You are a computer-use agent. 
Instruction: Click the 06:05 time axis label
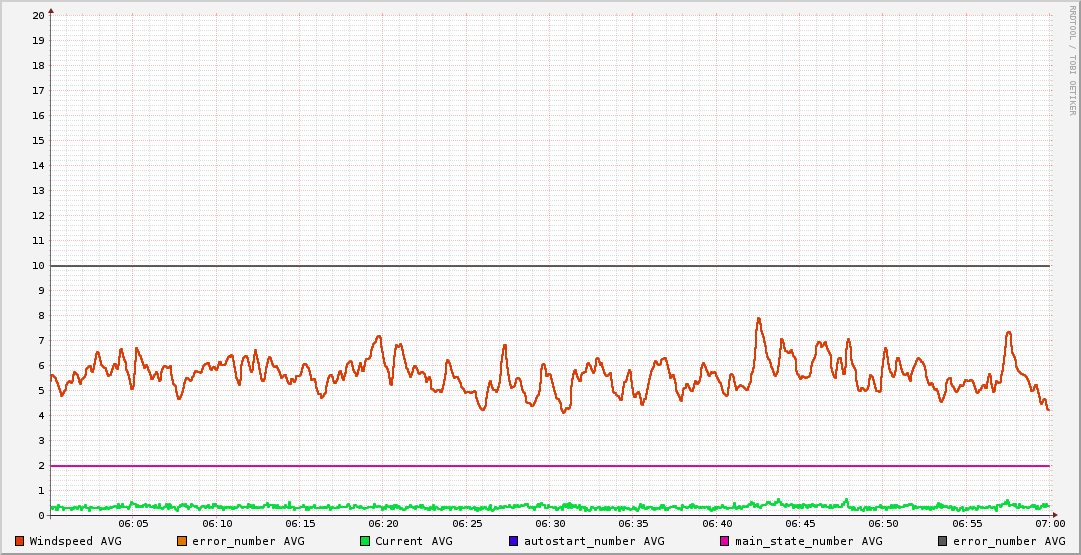tap(133, 524)
